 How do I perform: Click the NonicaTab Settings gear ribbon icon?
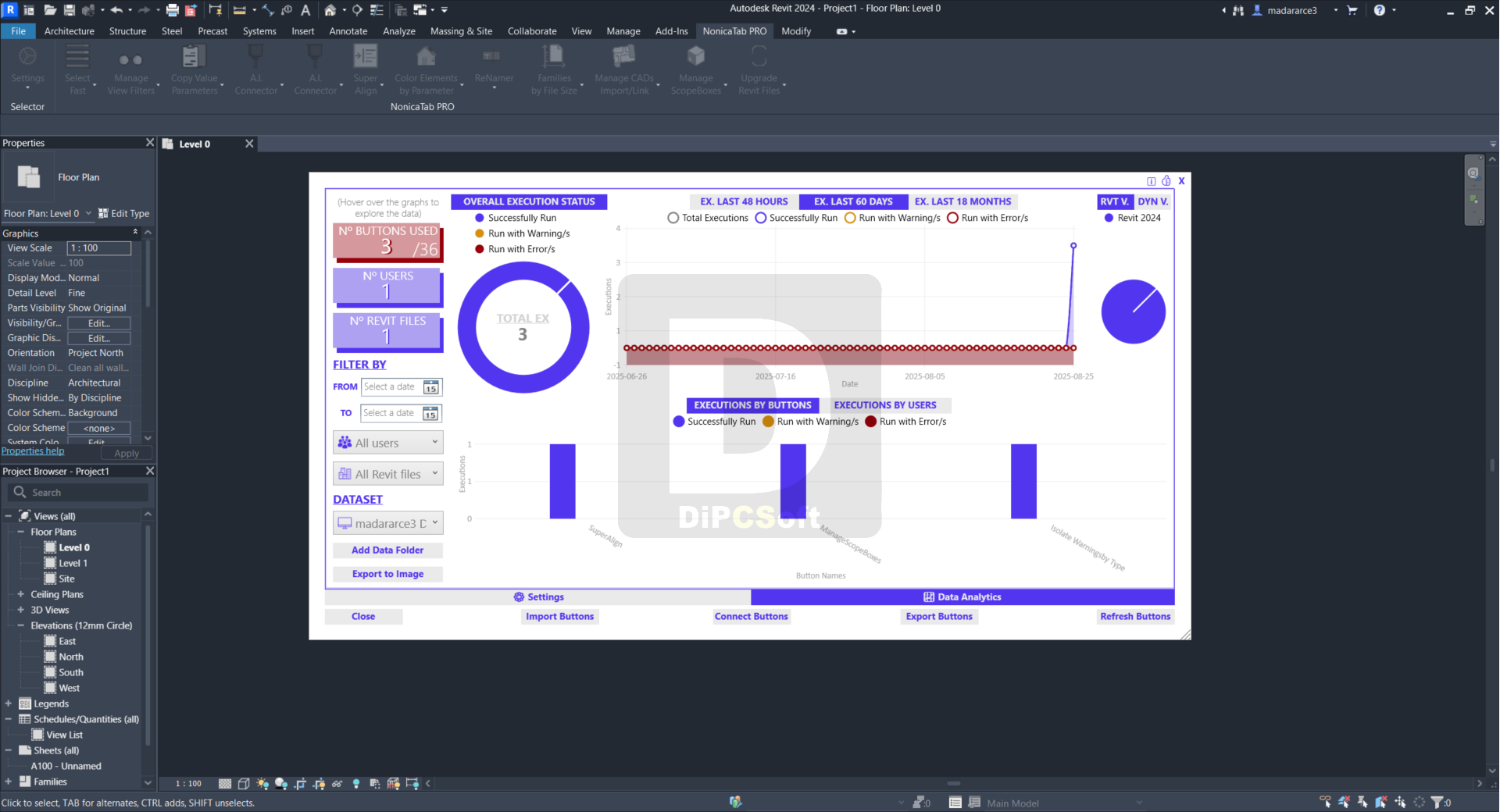pyautogui.click(x=27, y=56)
